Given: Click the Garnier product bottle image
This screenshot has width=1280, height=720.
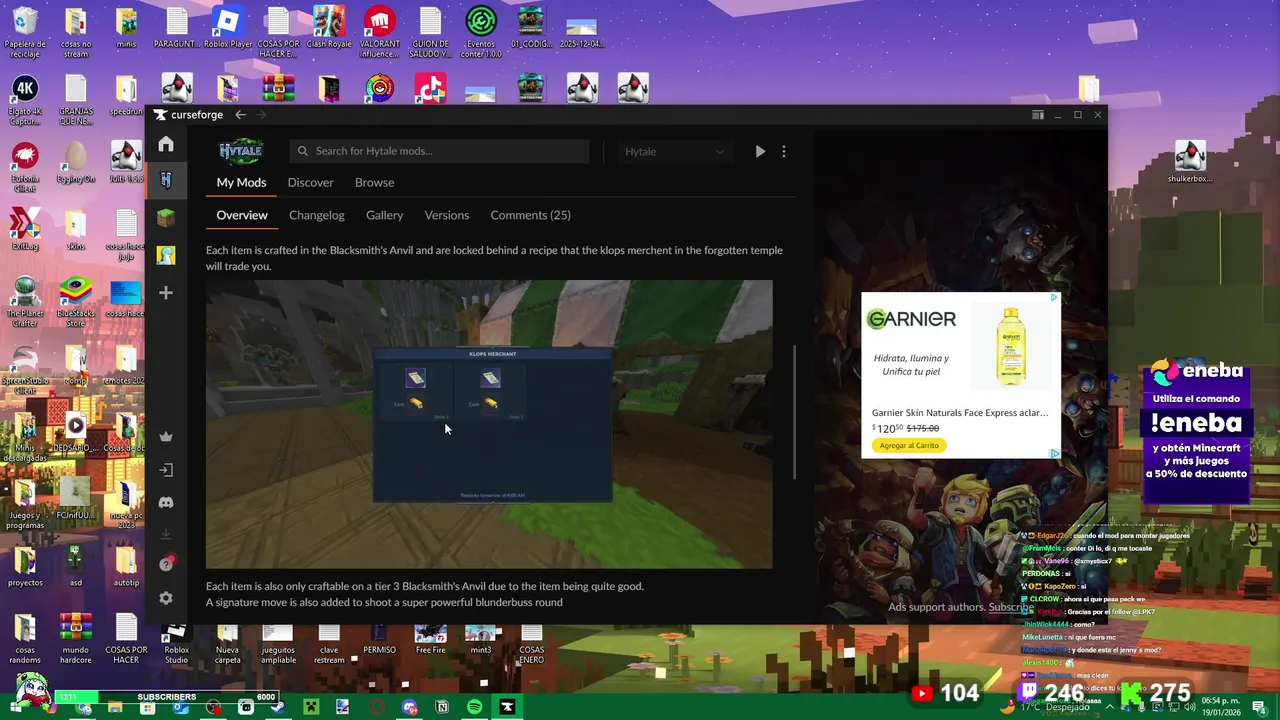Looking at the screenshot, I should click(x=1011, y=347).
